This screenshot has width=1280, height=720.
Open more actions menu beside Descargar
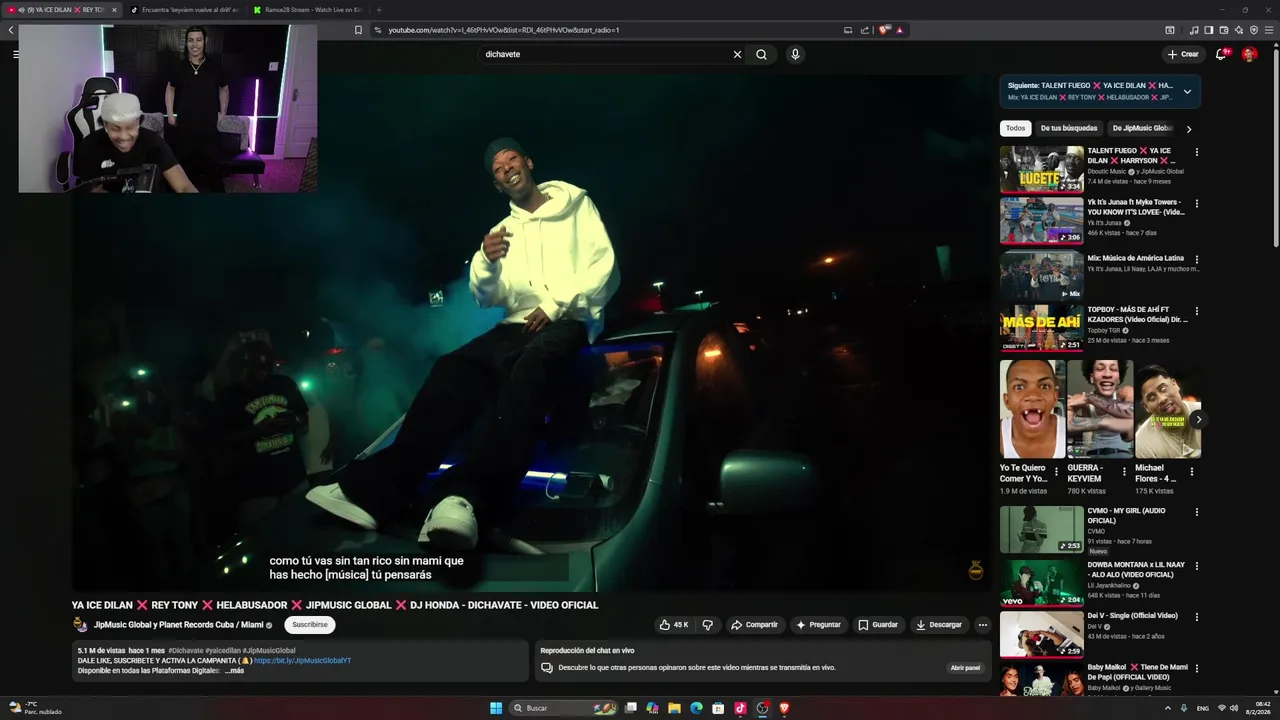coord(983,625)
